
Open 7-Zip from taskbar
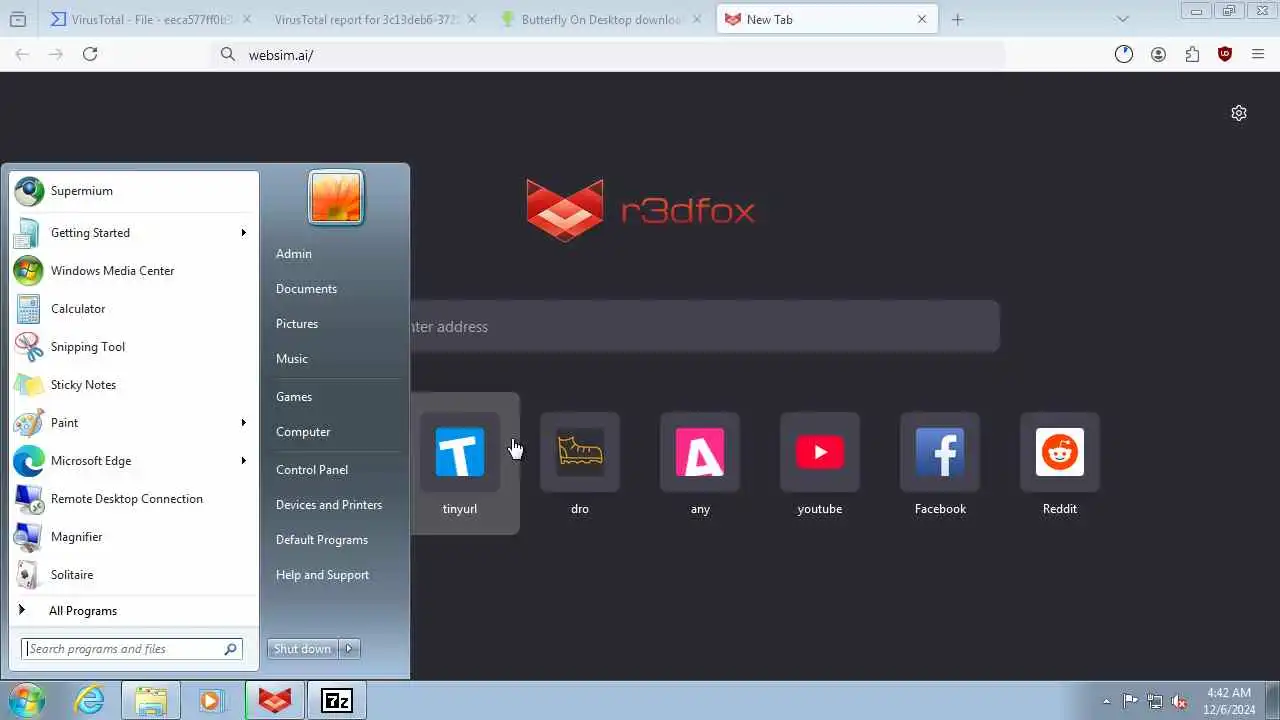(336, 701)
